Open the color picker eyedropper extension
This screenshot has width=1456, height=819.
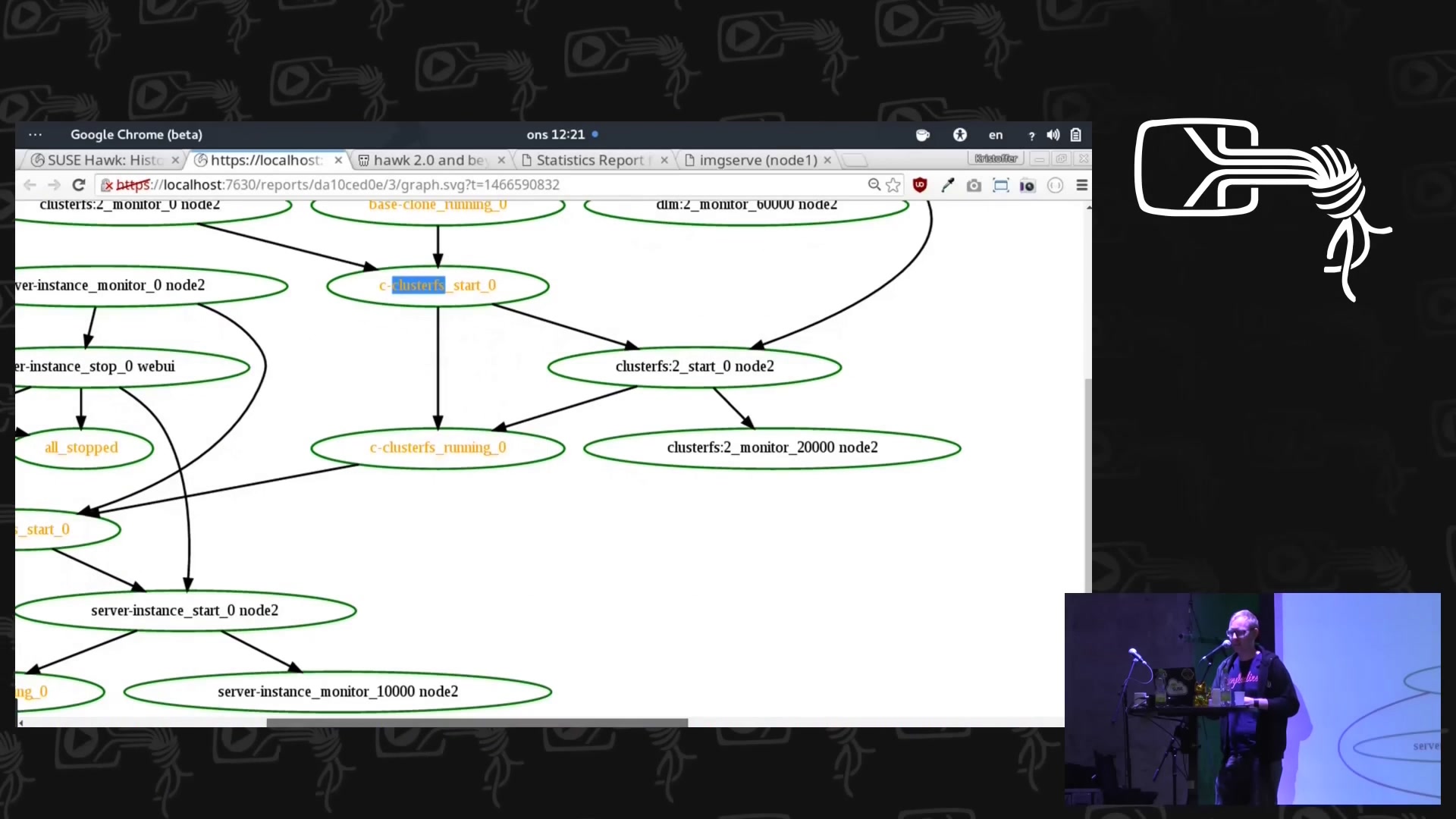947,185
